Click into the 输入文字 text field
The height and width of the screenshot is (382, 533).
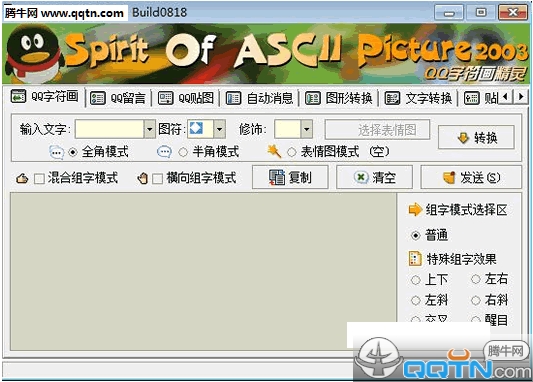(x=109, y=129)
